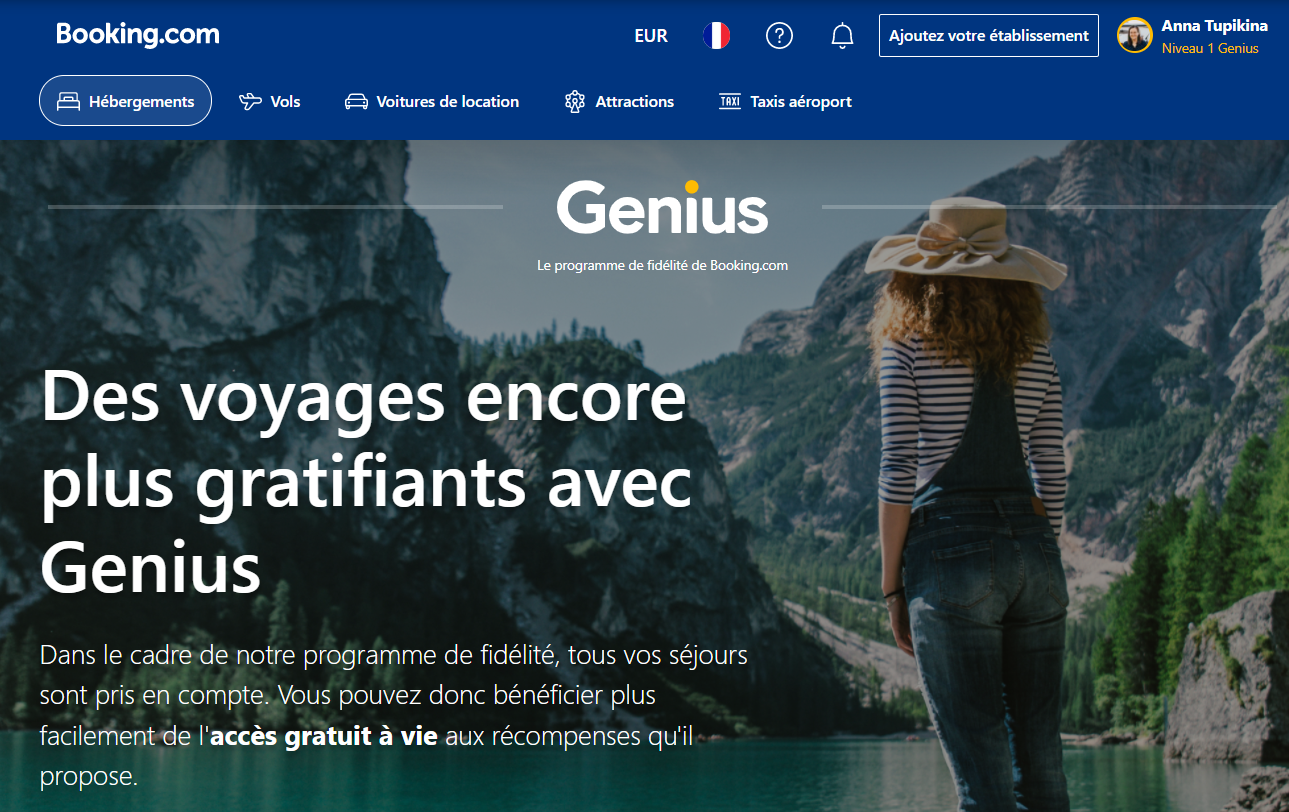Click the bed icon in Hébergements
Screen dimensions: 1289x812
[68, 101]
